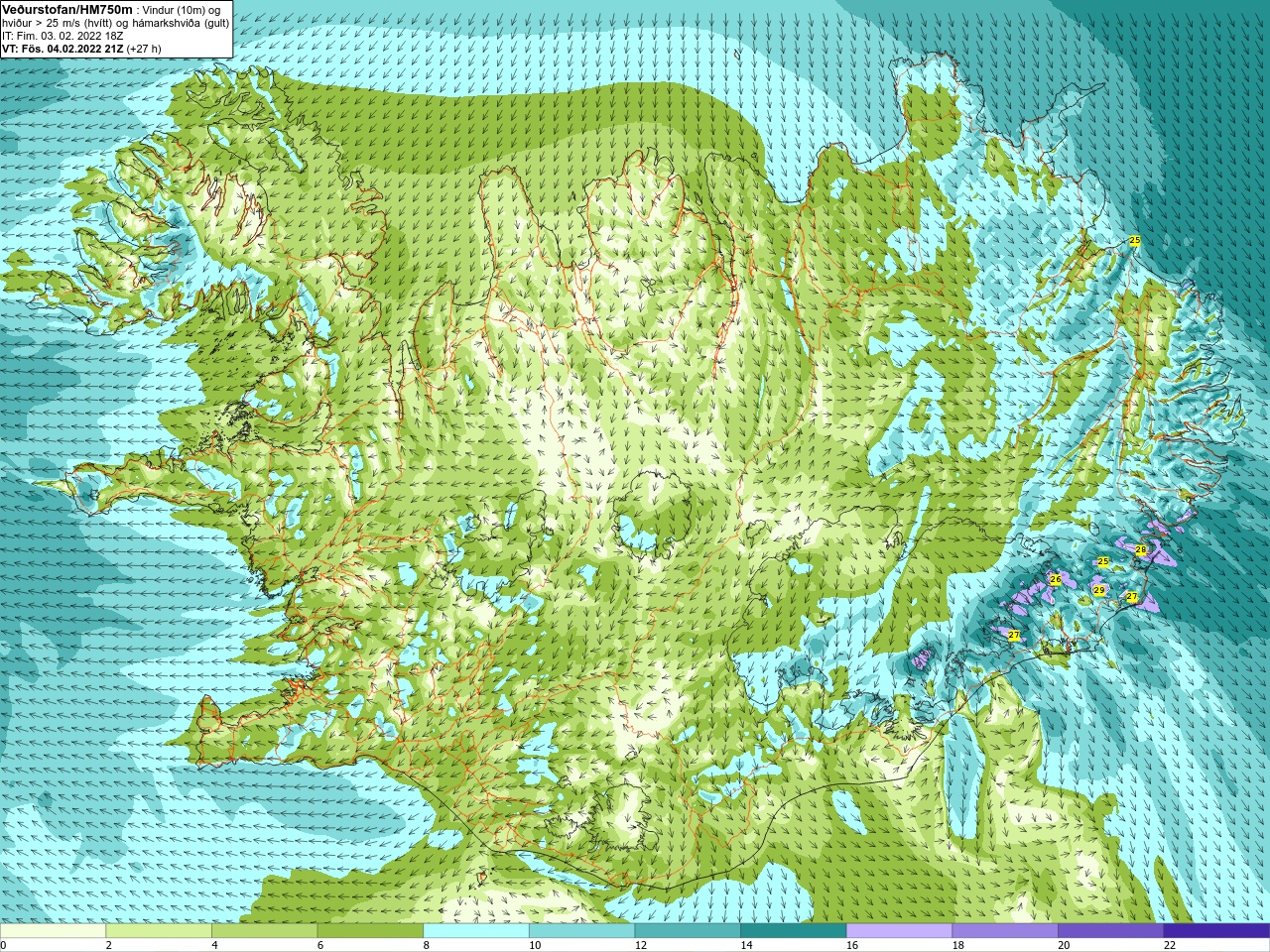
Task: Click the 'VT: Fös. 04.02.2022 21Z (+27 h)' line
Action: pyautogui.click(x=81, y=49)
